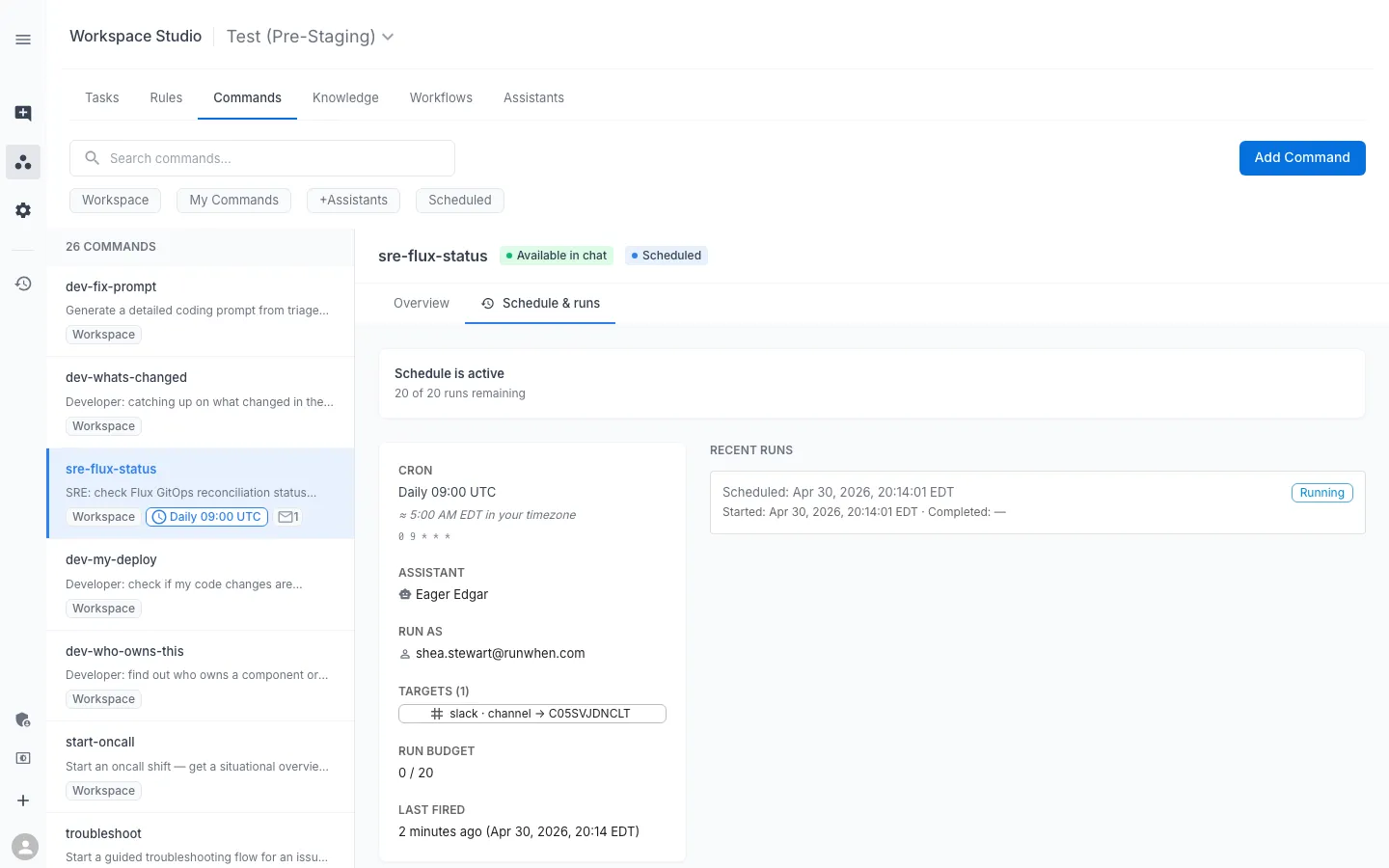Click the 0 / 20 run budget value

416,773
